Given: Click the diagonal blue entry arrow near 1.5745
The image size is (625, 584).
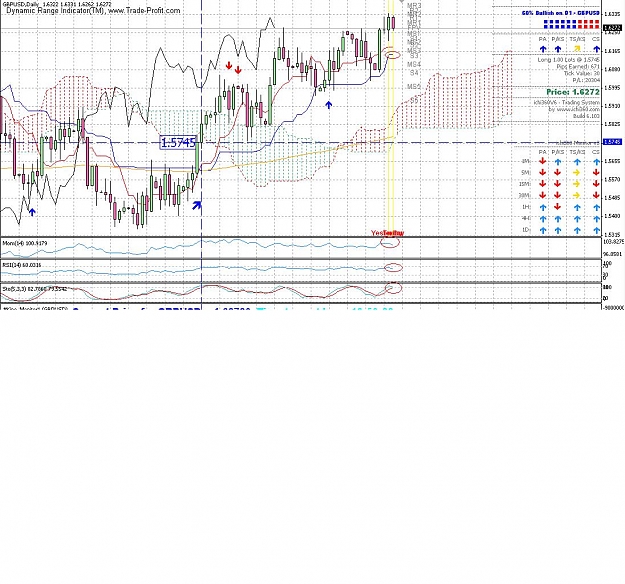Looking at the screenshot, I should [x=197, y=205].
